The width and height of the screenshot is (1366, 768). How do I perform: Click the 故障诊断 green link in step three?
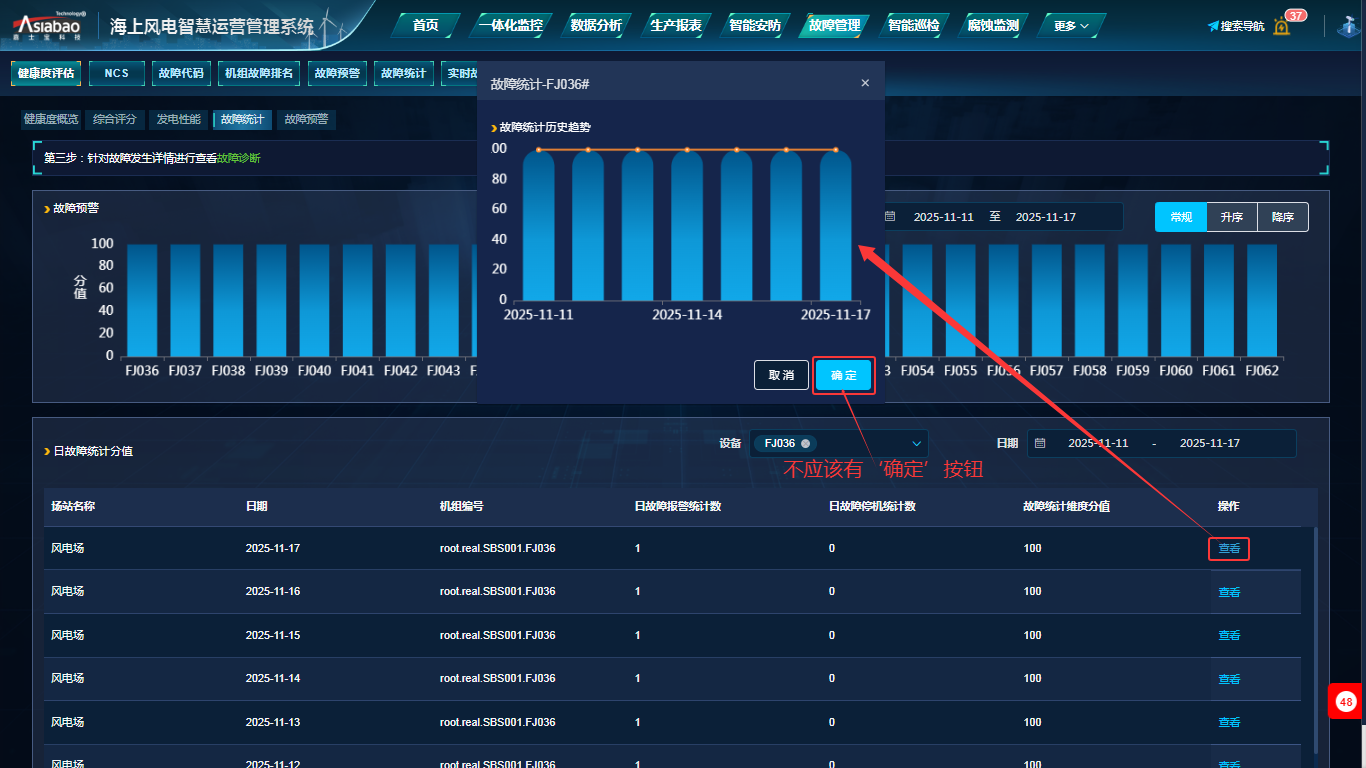238,158
